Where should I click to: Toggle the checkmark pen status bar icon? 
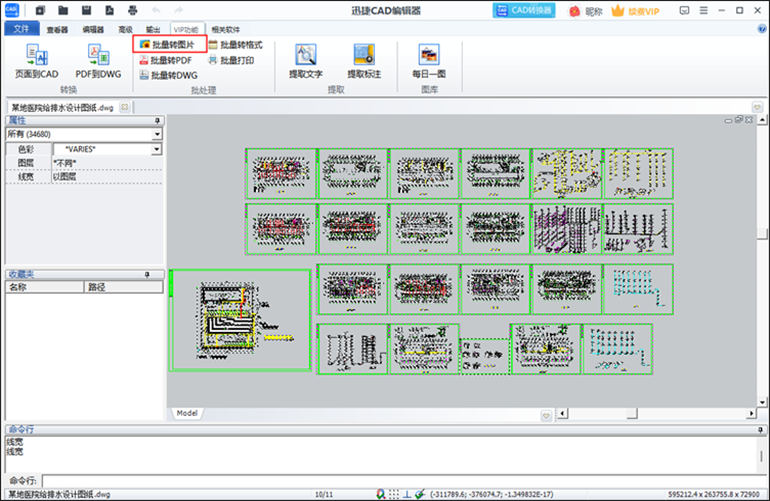pos(419,494)
